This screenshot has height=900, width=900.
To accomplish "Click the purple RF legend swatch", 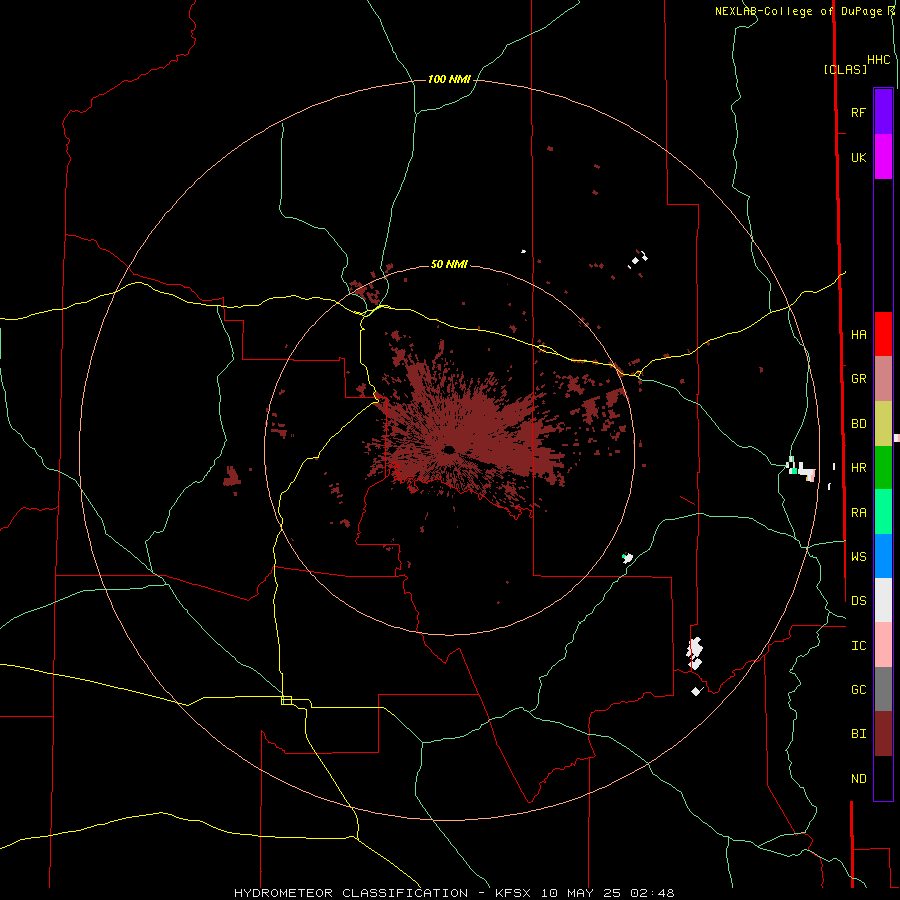I will point(883,112).
